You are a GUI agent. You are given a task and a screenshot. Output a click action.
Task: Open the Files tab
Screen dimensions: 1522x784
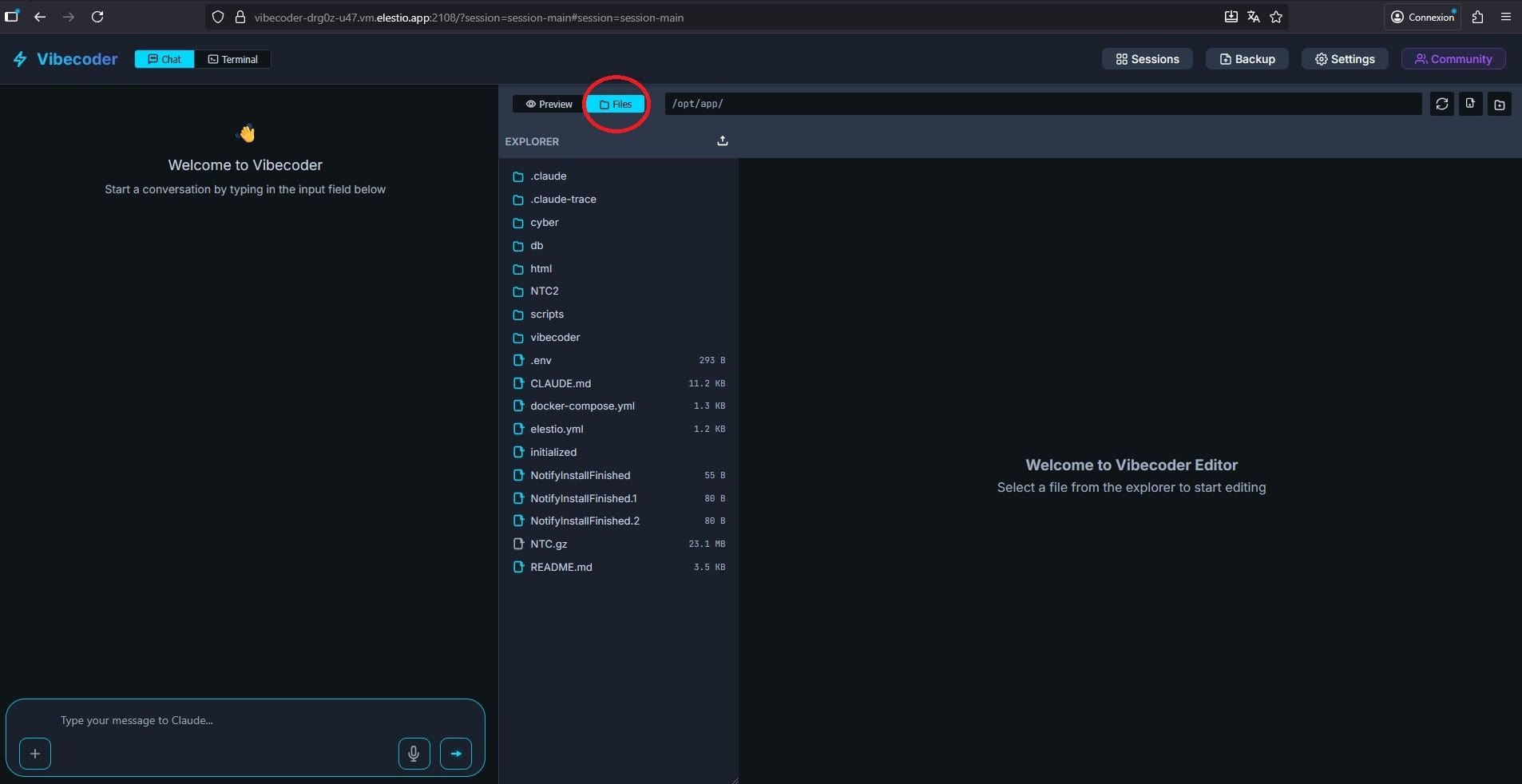615,104
